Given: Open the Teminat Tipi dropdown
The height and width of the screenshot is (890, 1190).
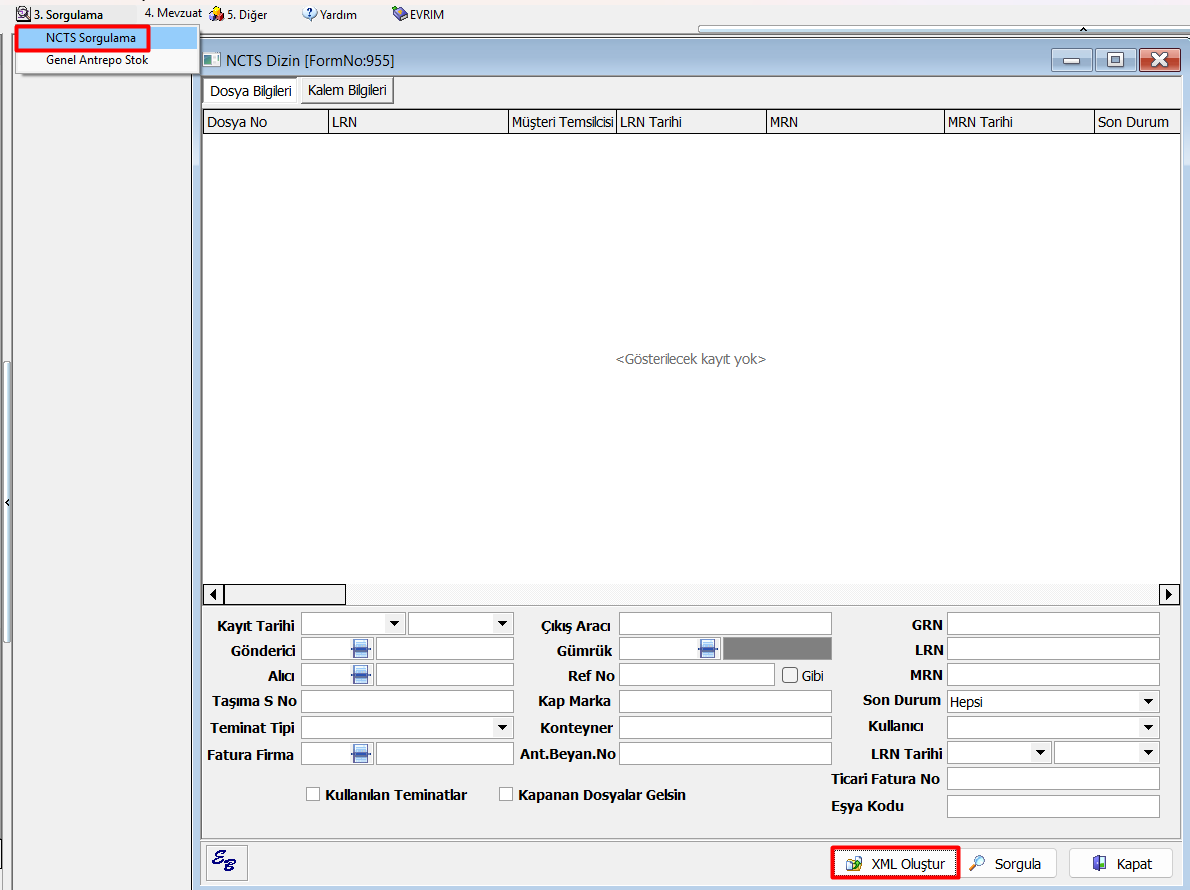Looking at the screenshot, I should pyautogui.click(x=502, y=728).
